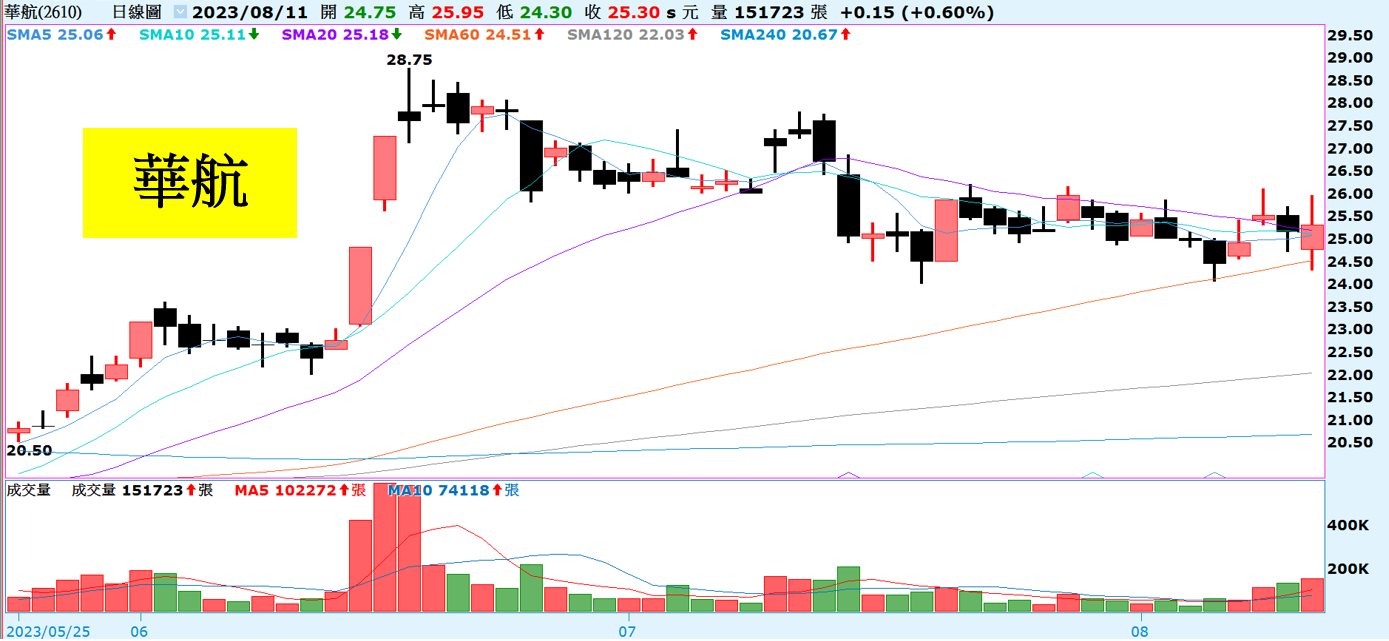Screen dimensions: 1389x641
Task: Jump to the 07 month marker on timeline
Action: click(627, 632)
